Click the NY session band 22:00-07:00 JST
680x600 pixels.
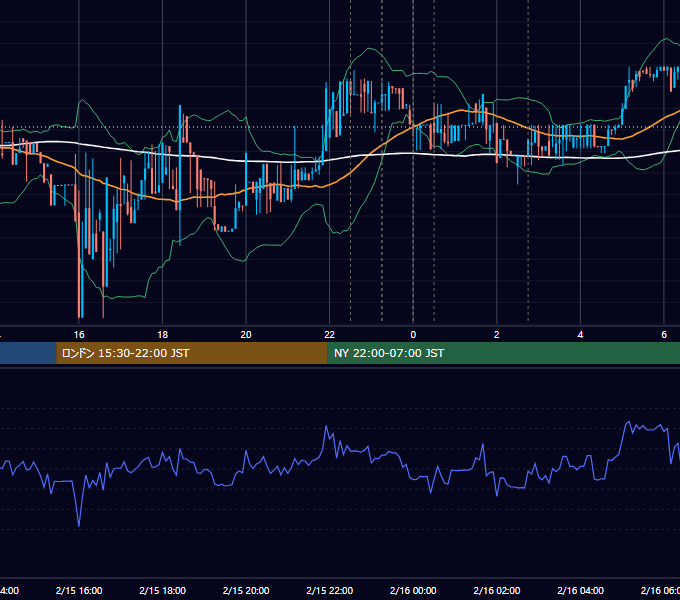503,353
